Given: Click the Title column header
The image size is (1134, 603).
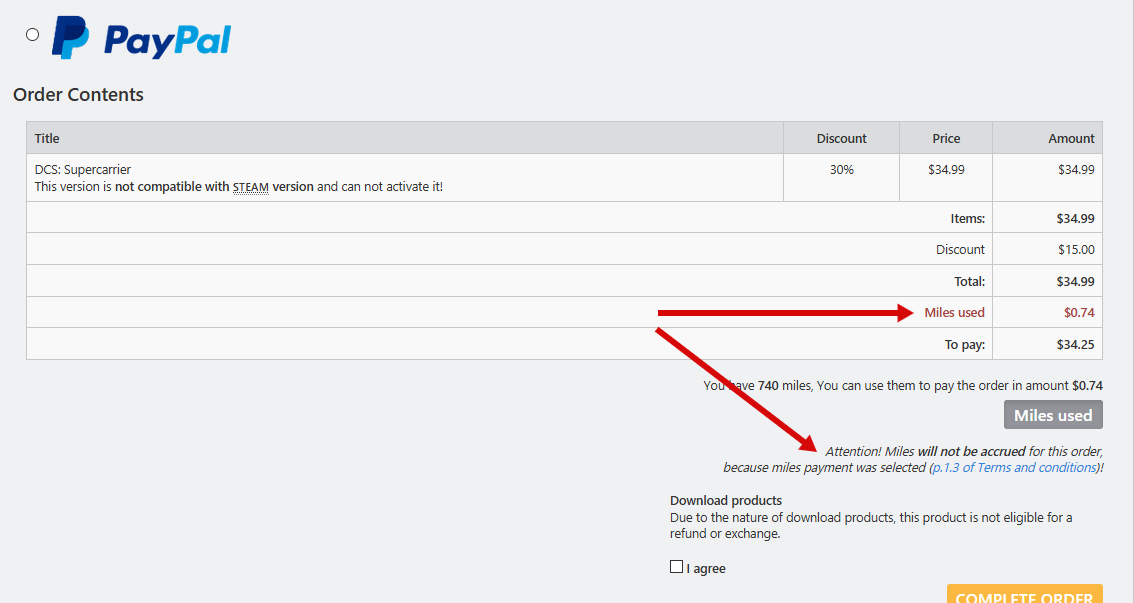Looking at the screenshot, I should point(47,138).
